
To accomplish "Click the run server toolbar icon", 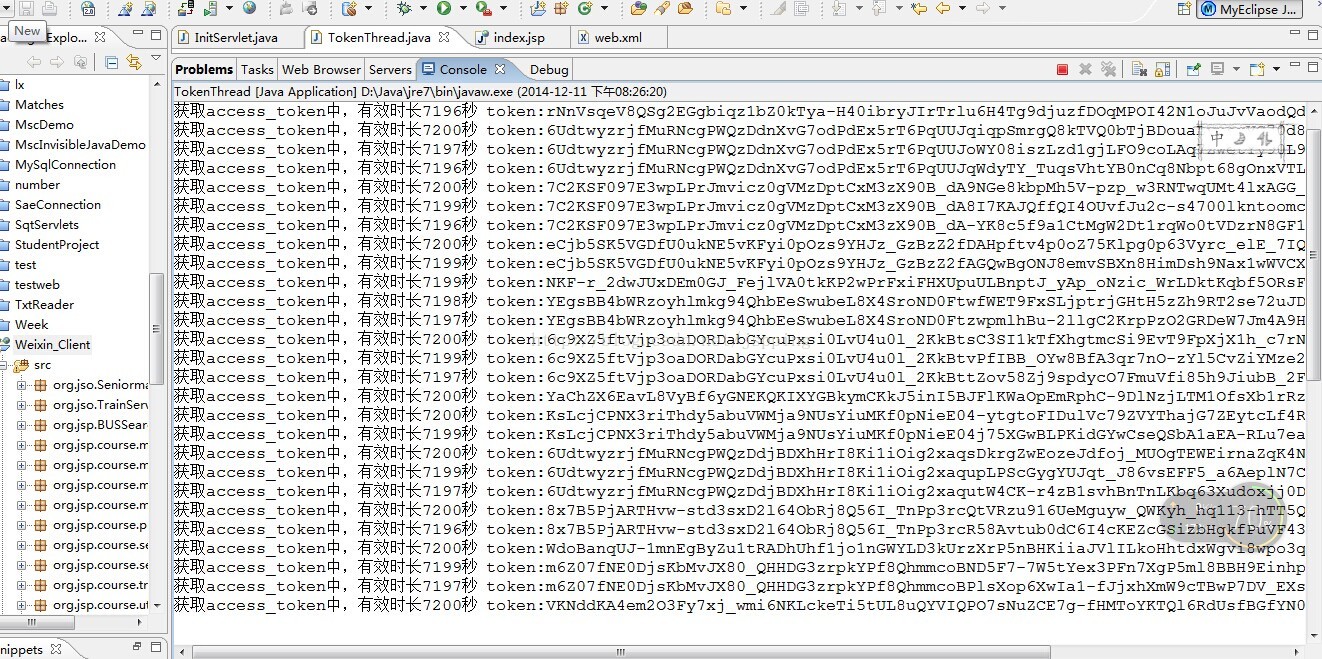I will click(x=210, y=8).
